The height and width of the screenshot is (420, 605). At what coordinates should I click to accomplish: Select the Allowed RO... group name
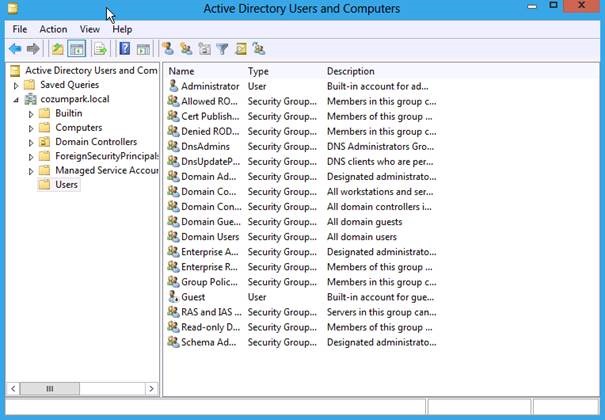coord(209,101)
